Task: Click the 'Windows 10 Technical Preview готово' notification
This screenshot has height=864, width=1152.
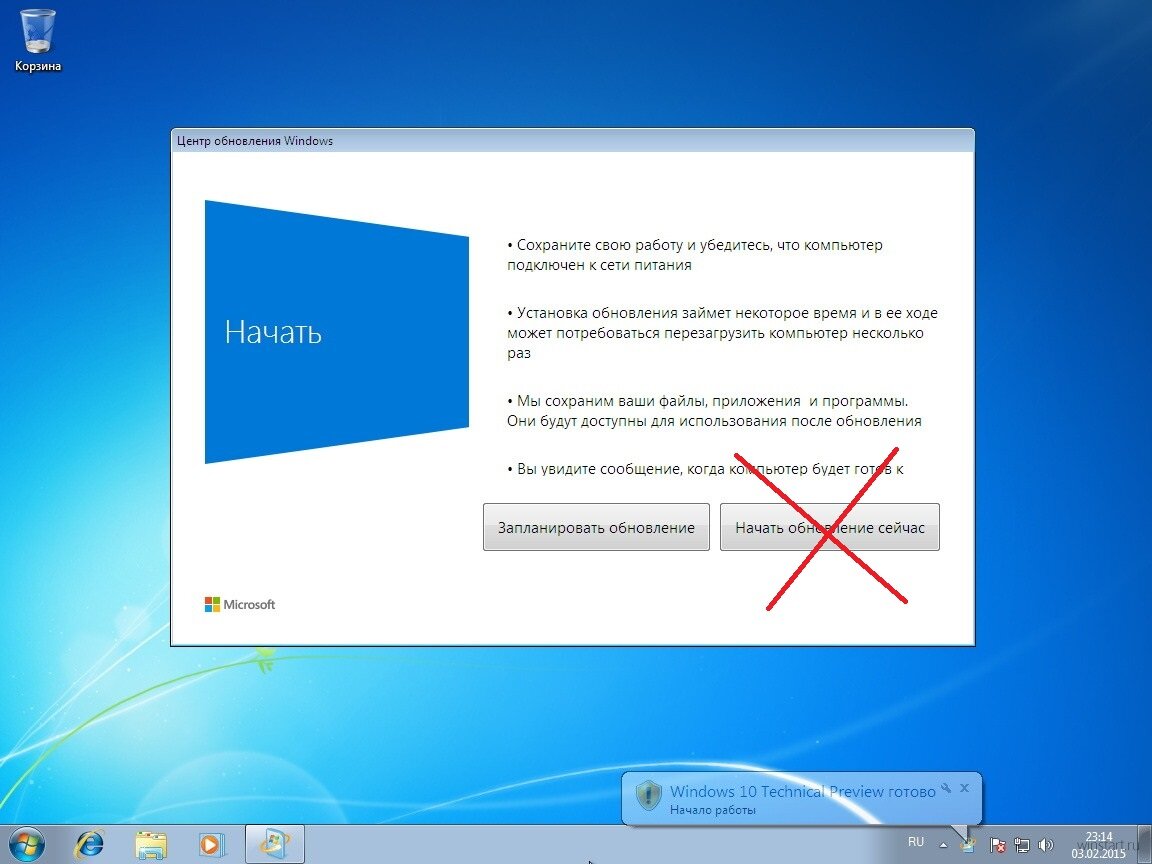Action: coord(802,791)
